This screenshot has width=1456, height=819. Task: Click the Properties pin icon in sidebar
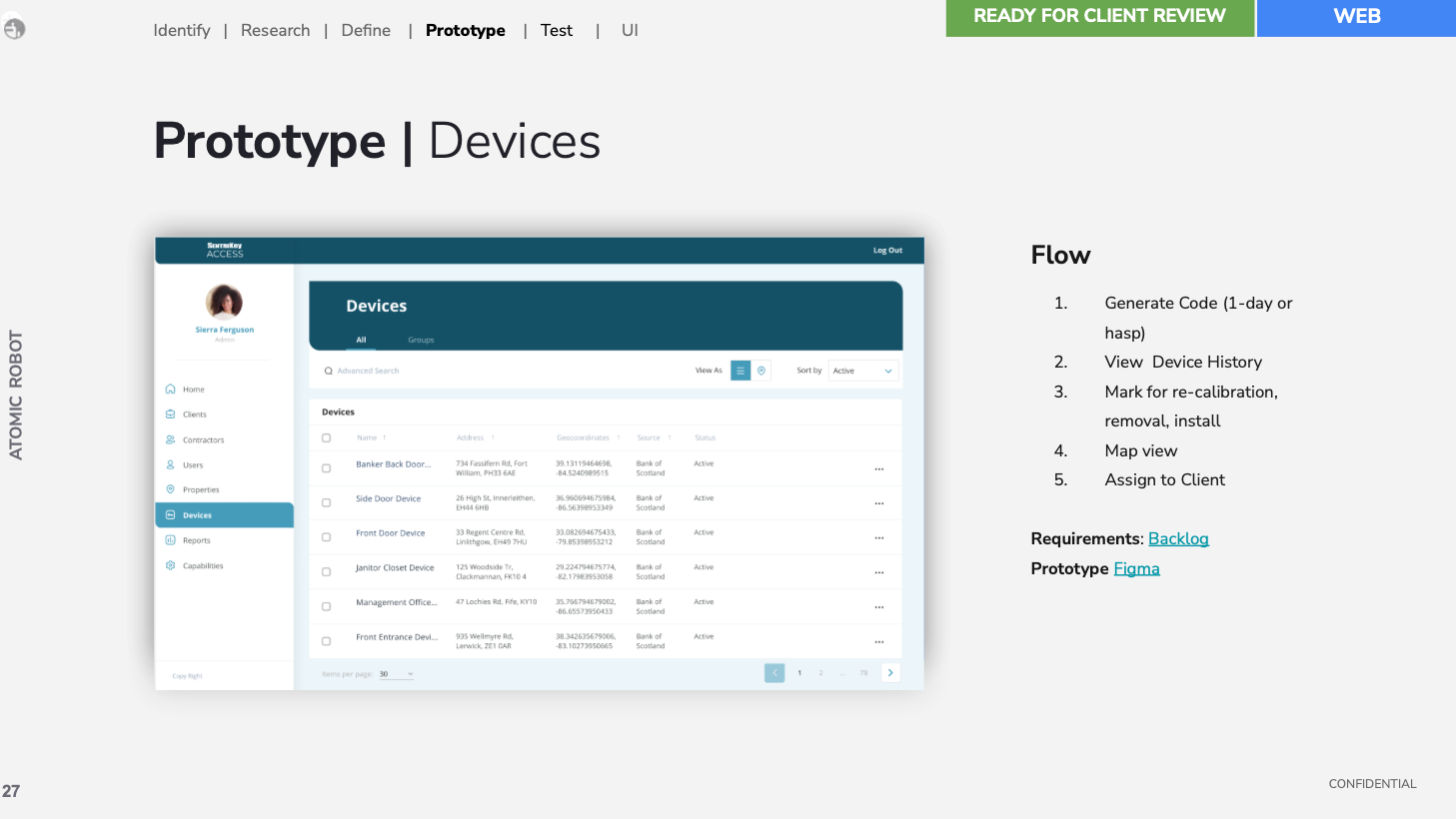coord(171,489)
